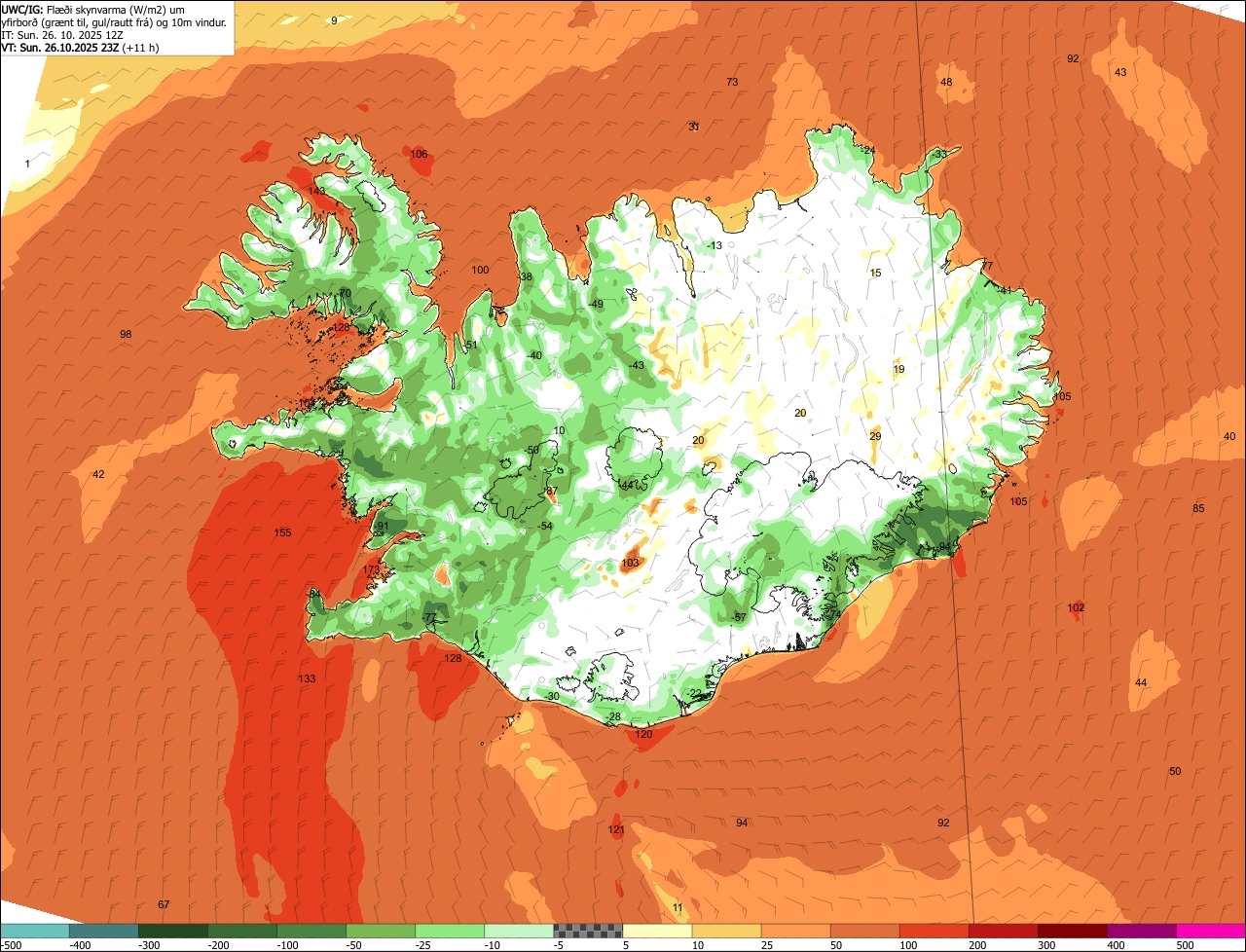This screenshot has width=1246, height=952.
Task: Click the '29' value in east-central Iceland
Action: pyautogui.click(x=875, y=436)
